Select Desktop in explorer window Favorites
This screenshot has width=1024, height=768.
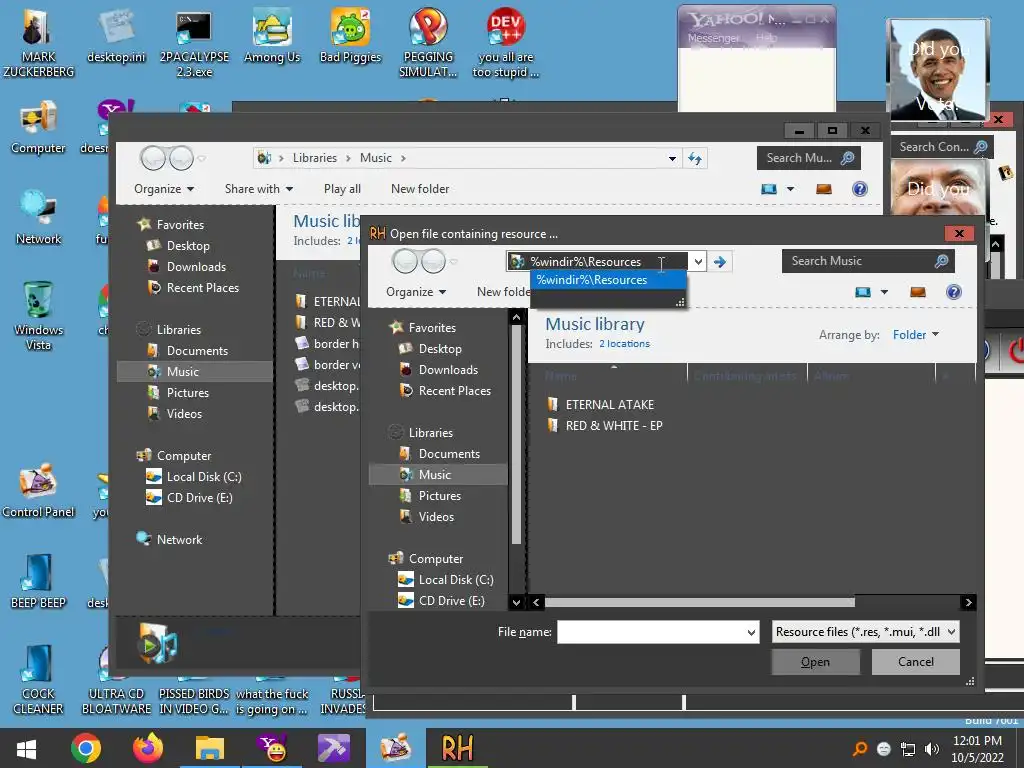click(x=188, y=246)
